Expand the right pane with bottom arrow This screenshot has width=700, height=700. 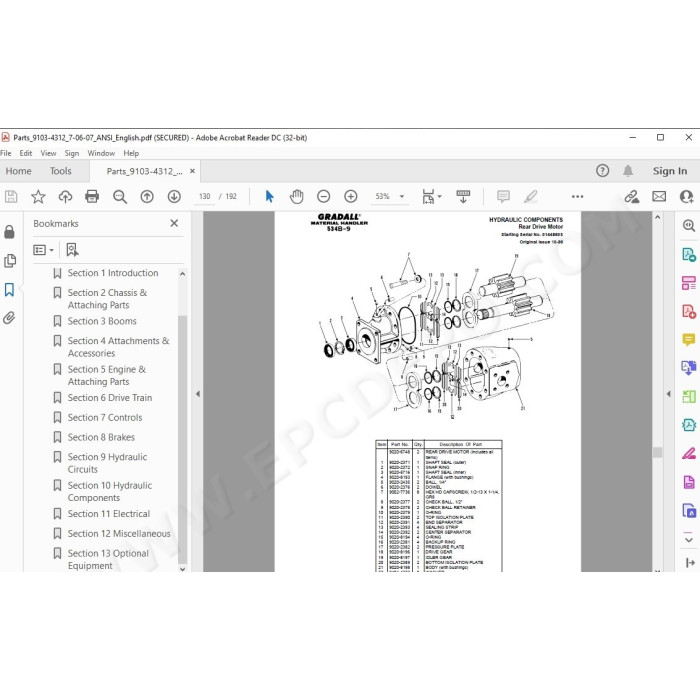point(690,563)
